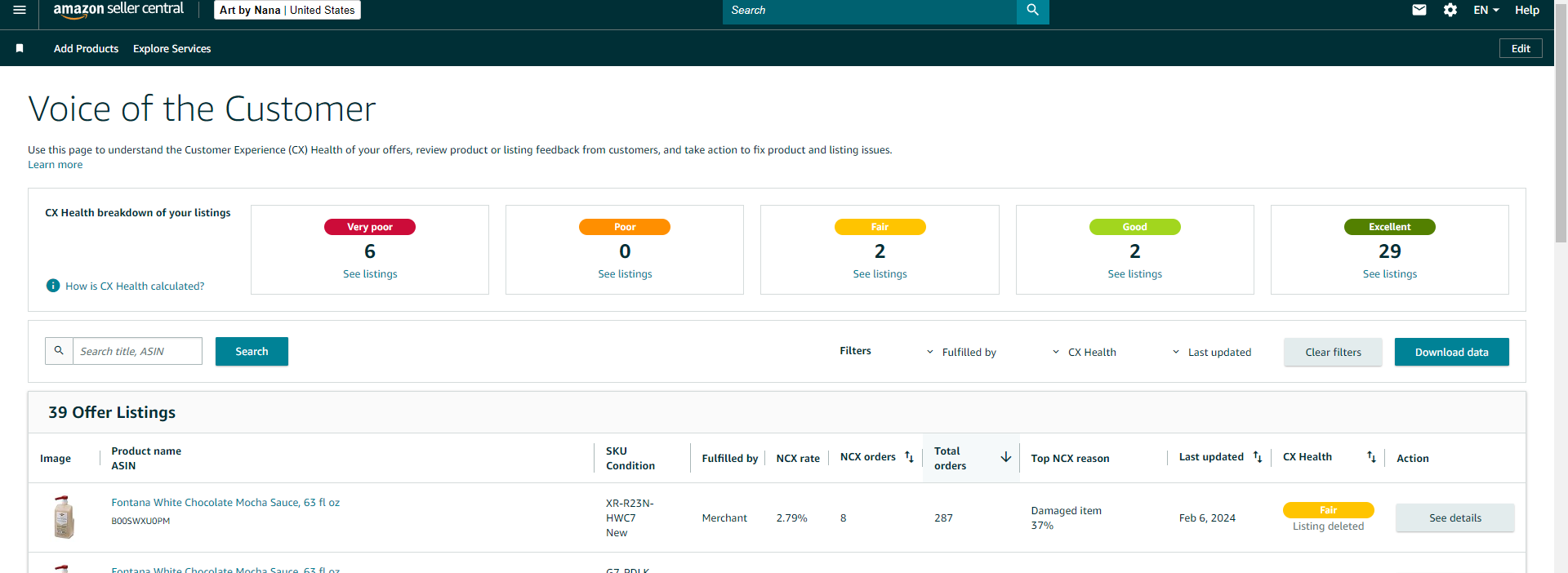Click the yellow Fair badge in summary
1568x573 pixels.
[x=880, y=227]
